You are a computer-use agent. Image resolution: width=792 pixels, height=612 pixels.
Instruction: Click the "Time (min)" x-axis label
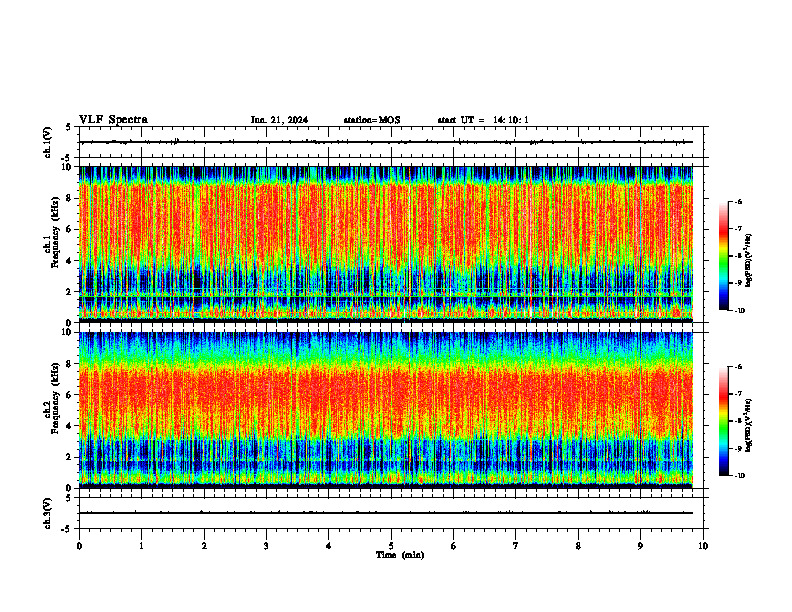(400, 555)
